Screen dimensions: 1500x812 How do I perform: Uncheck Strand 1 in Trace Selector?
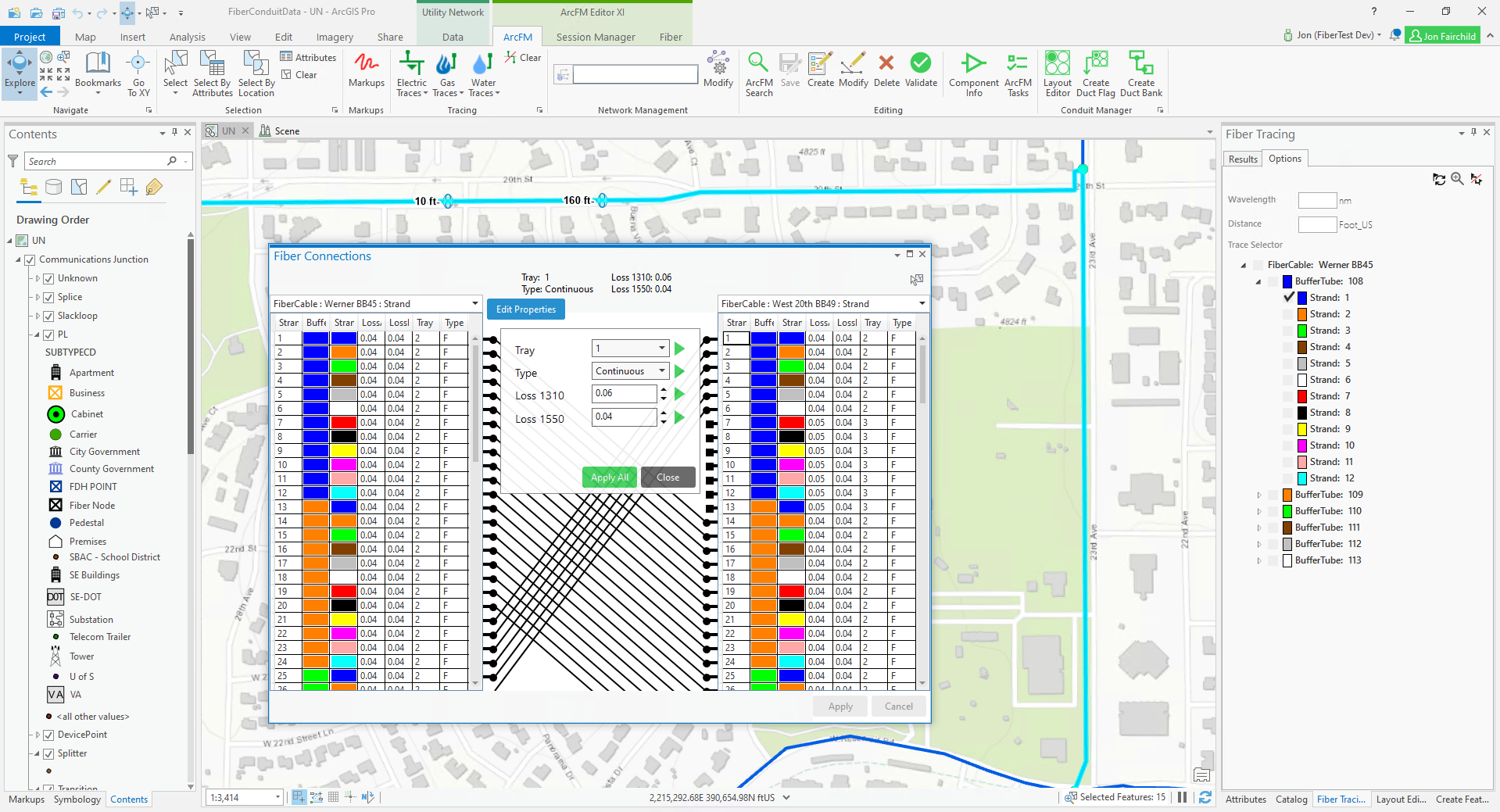coord(1289,298)
